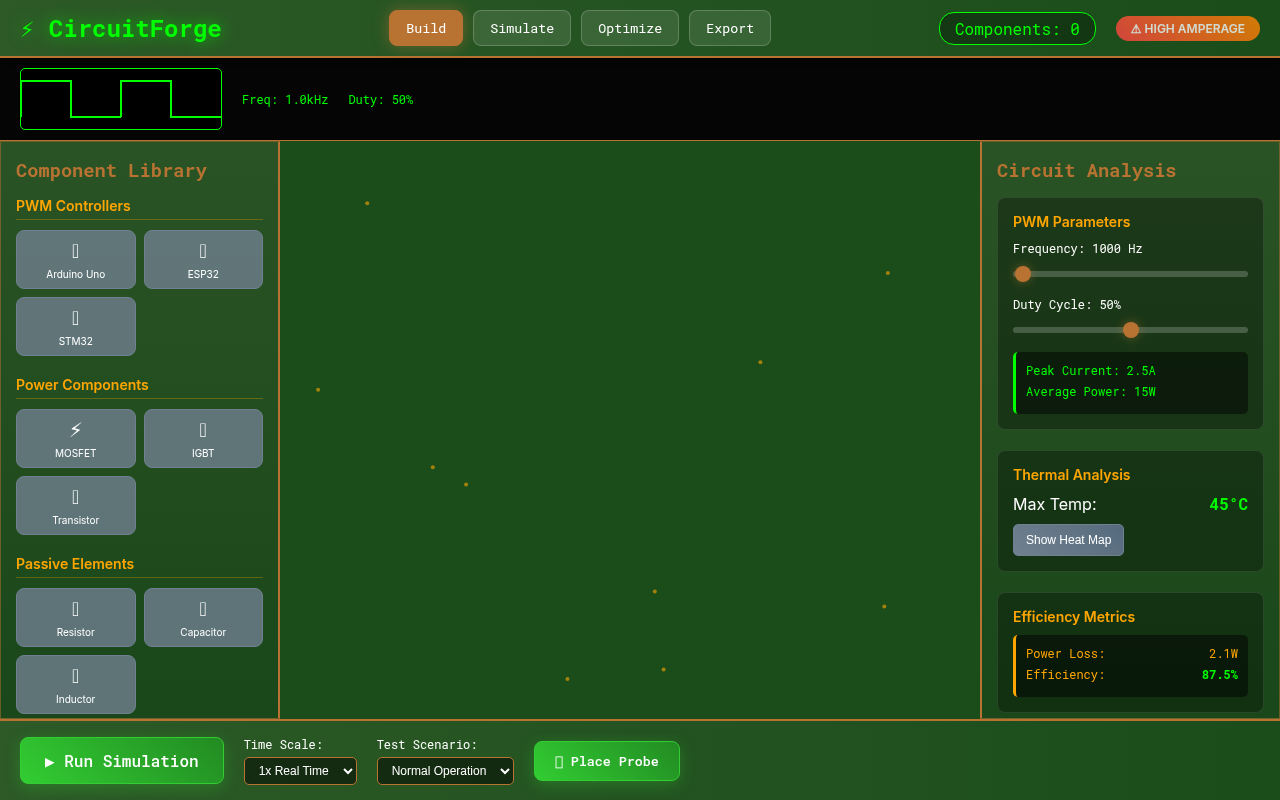
Task: Click the Components counter pill
Action: [1017, 28]
